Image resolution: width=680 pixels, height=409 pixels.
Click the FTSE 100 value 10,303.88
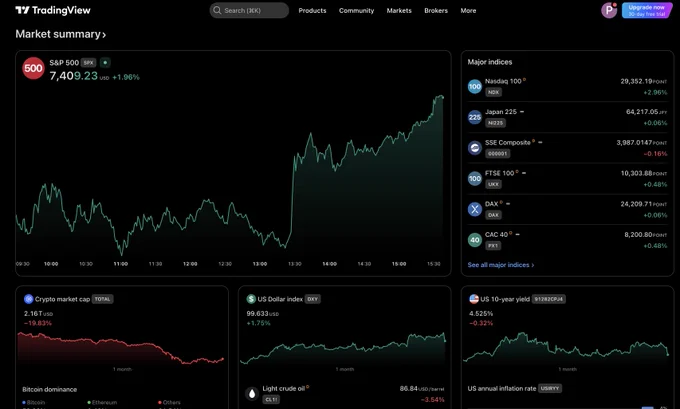tap(636, 173)
